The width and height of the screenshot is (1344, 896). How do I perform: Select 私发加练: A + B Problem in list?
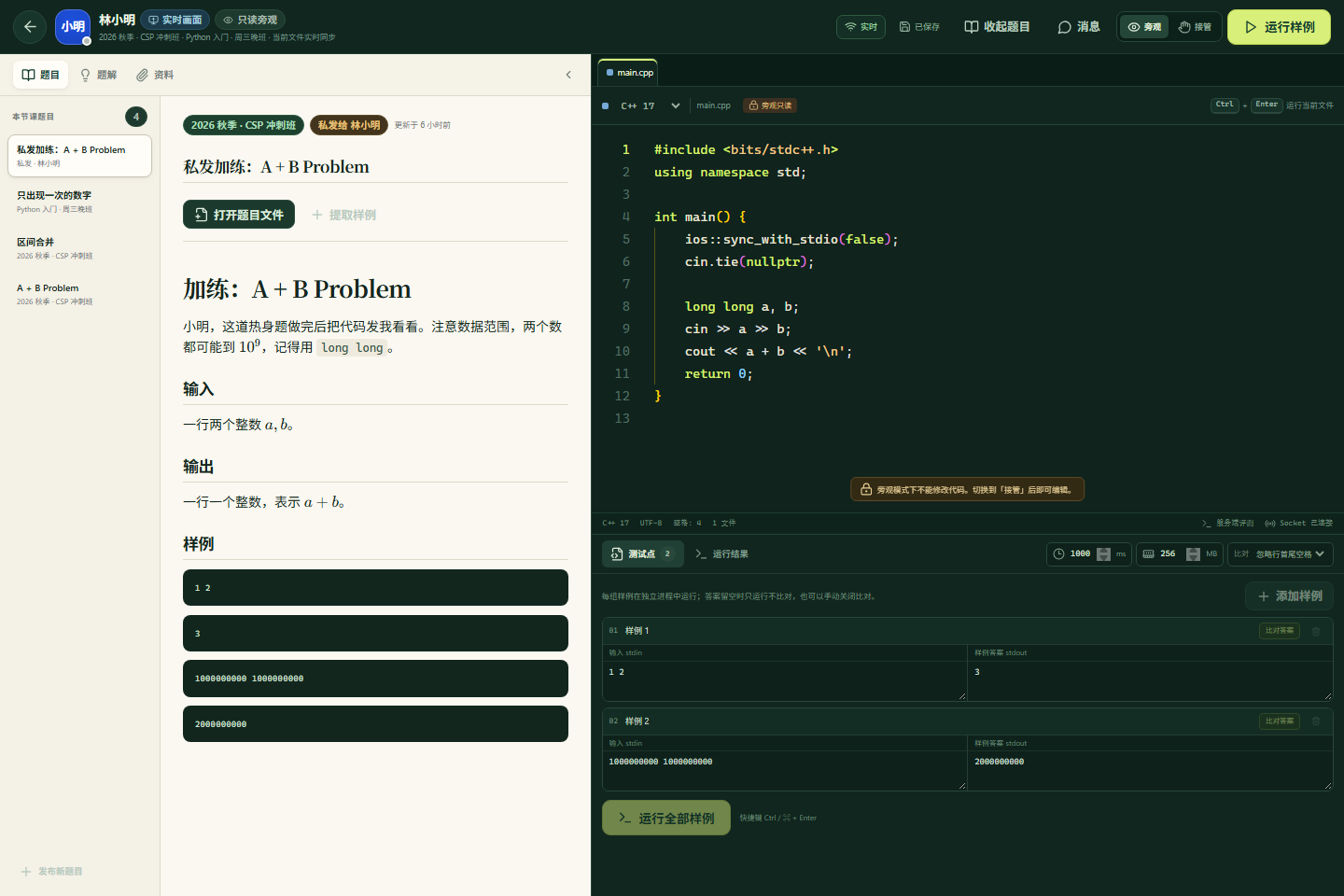(79, 156)
